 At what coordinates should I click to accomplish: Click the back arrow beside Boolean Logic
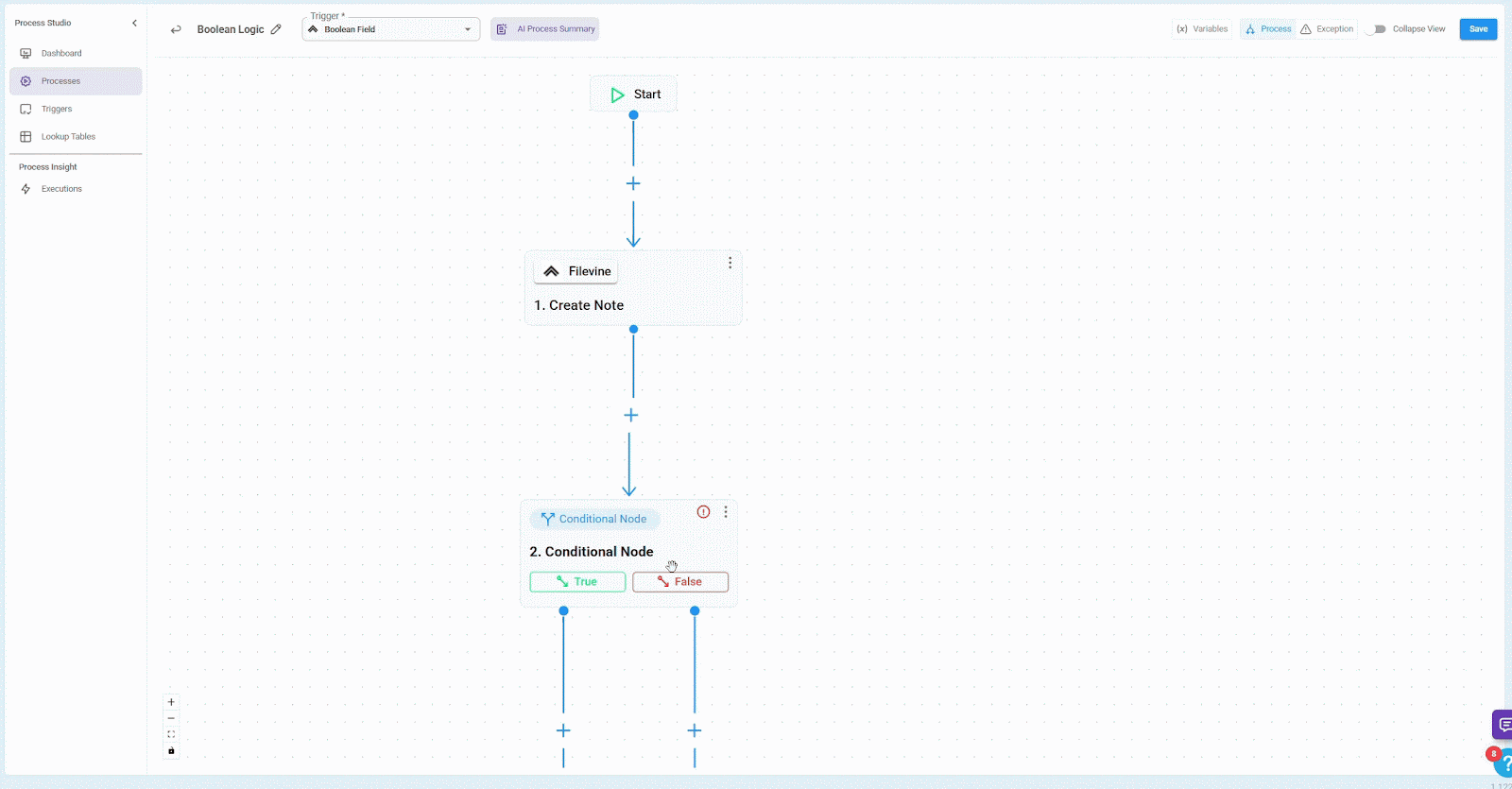176,29
